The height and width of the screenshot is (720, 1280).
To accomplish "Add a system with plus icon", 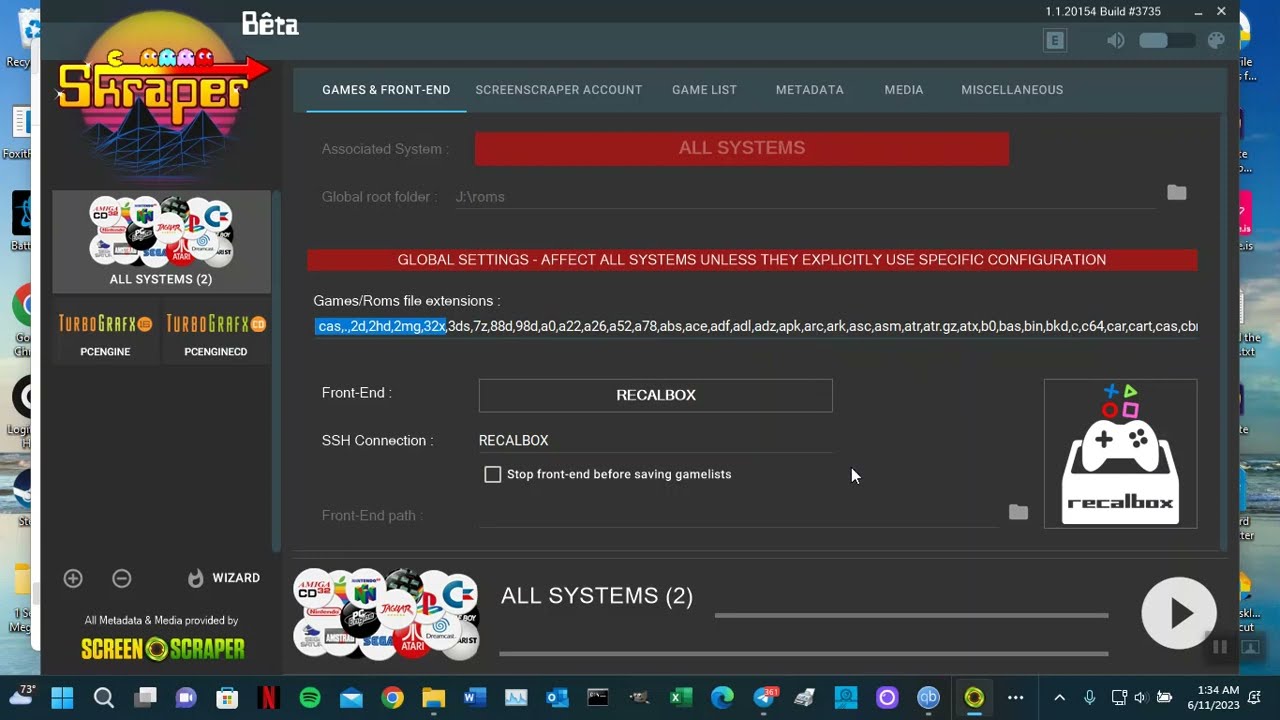I will 73,578.
